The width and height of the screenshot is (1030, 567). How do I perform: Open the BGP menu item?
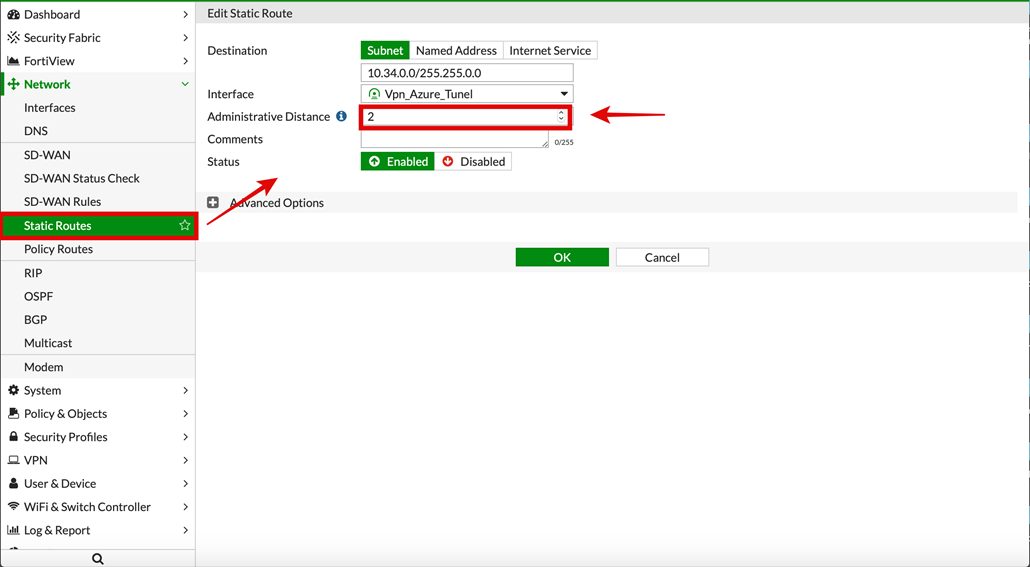tap(99, 319)
